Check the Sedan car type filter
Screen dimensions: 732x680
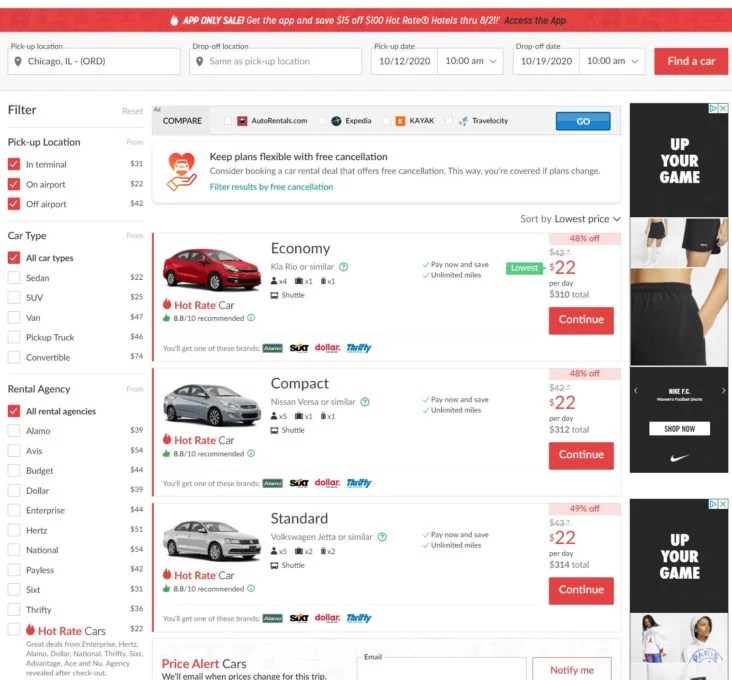14,278
